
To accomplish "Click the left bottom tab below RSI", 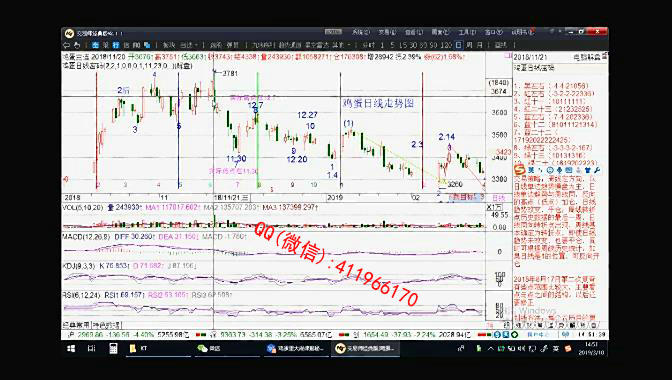I will (76, 325).
